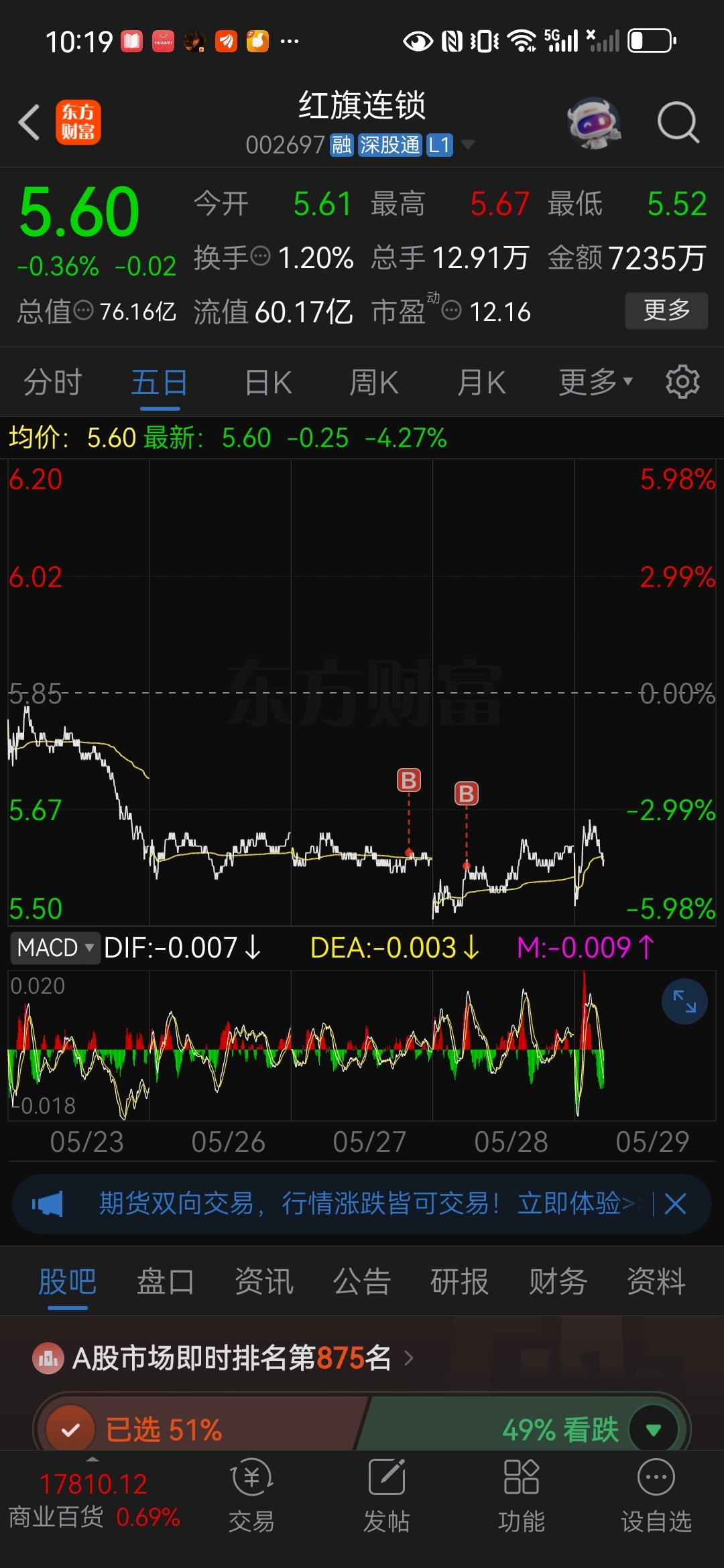Open the 研报 research tab
This screenshot has height=1568, width=724.
(x=459, y=1282)
